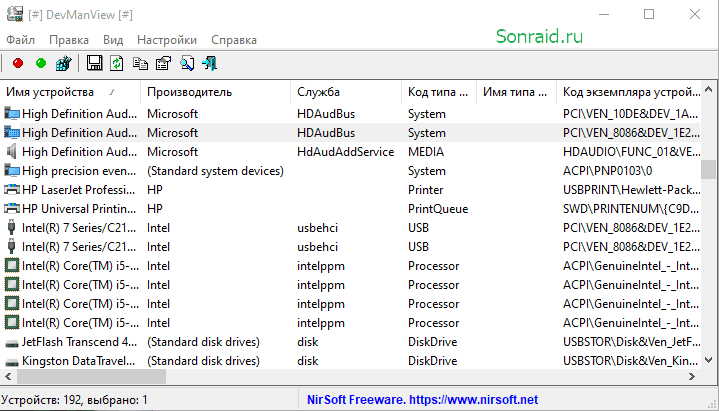Click the USBPRINT\Hewlett-Pack... instance ID cell

click(631, 190)
